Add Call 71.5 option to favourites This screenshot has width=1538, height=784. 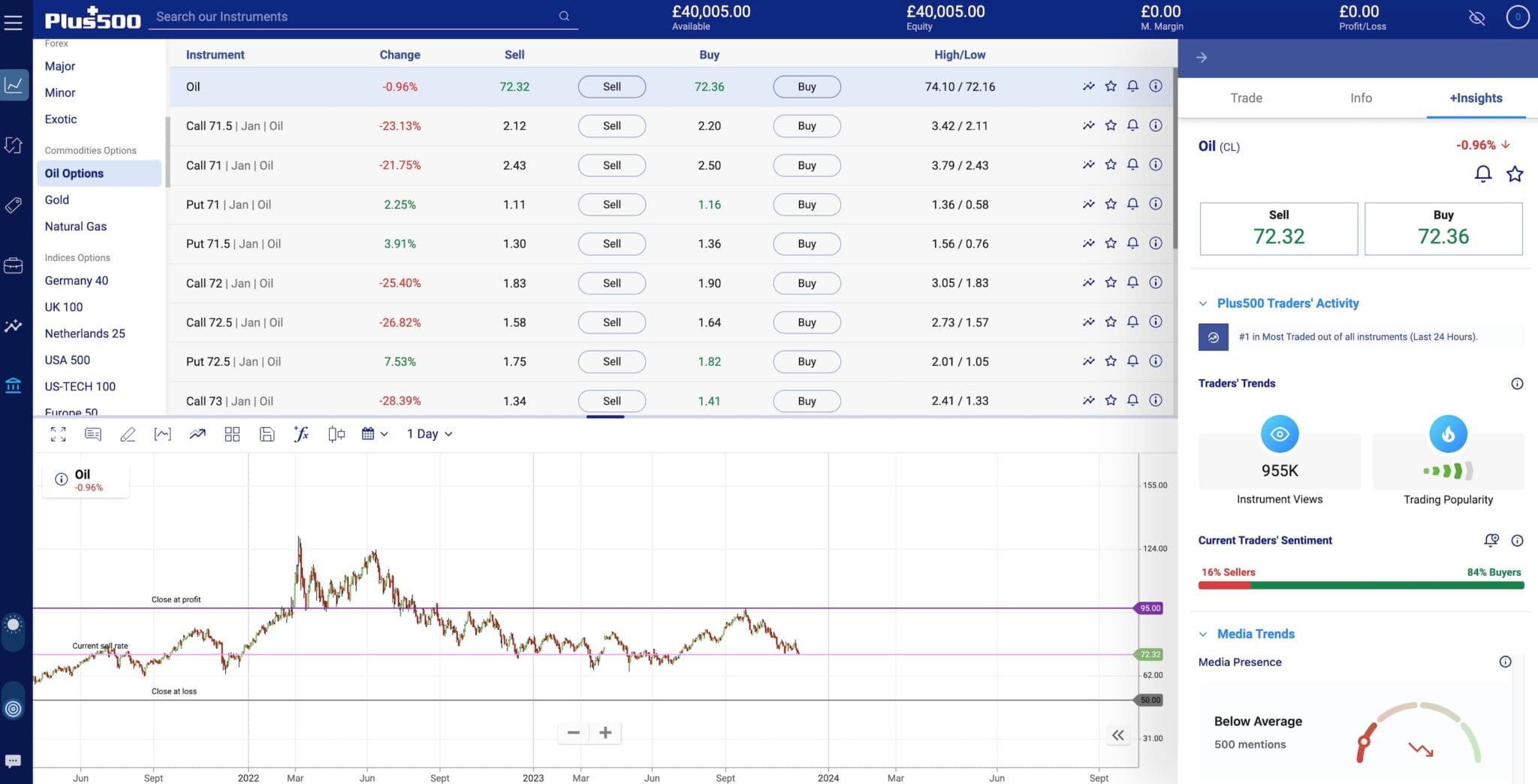pyautogui.click(x=1111, y=125)
